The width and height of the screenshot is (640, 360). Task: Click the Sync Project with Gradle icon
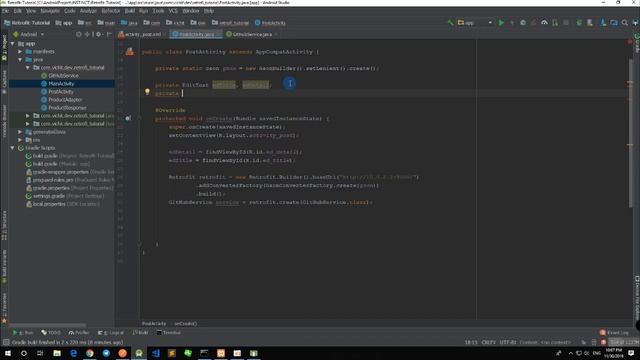579,23
